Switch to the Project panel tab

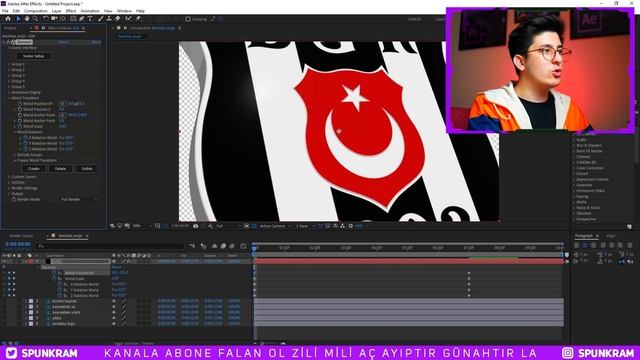tap(11, 28)
